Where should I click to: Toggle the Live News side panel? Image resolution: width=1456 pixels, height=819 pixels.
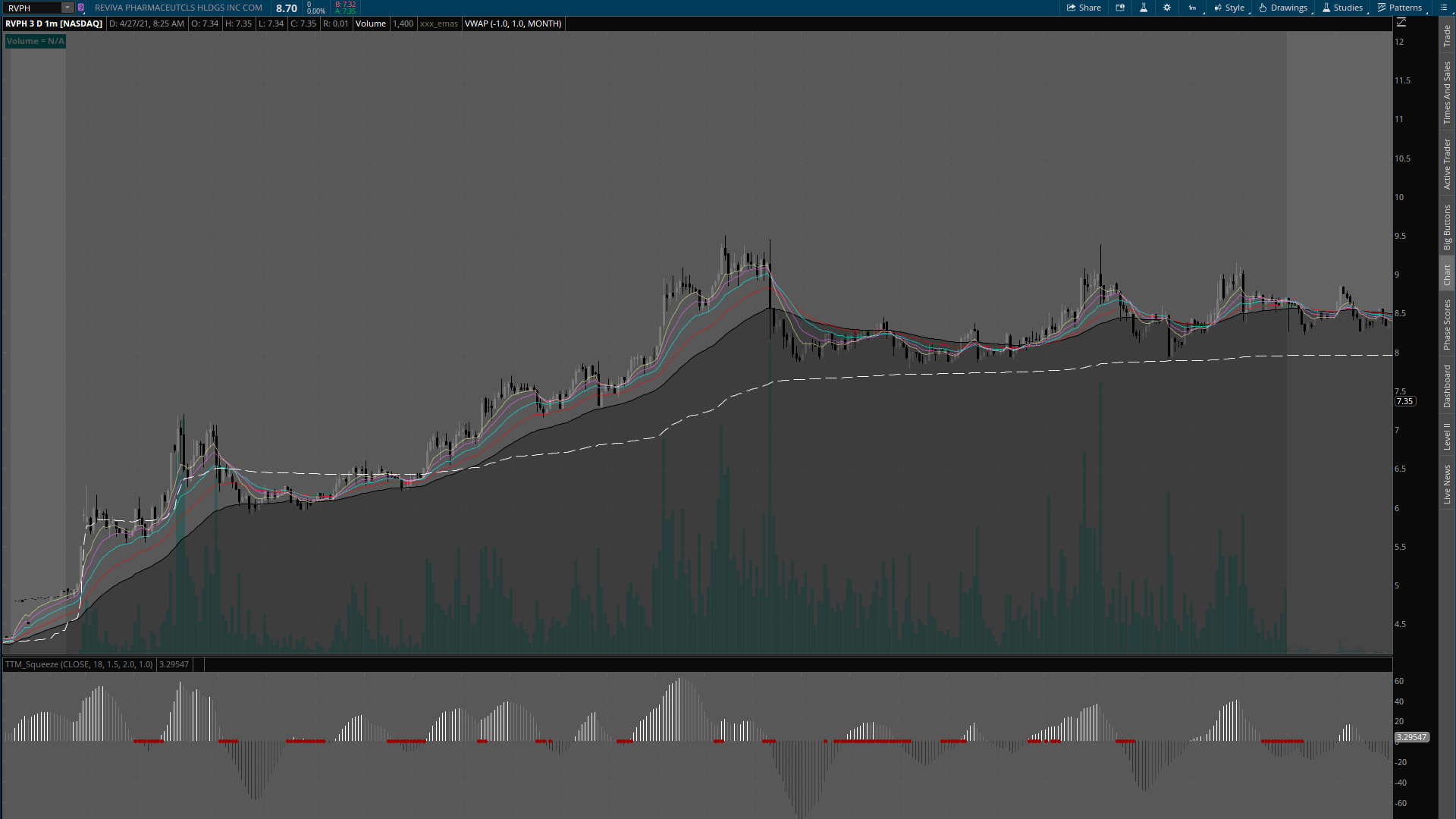(x=1447, y=485)
